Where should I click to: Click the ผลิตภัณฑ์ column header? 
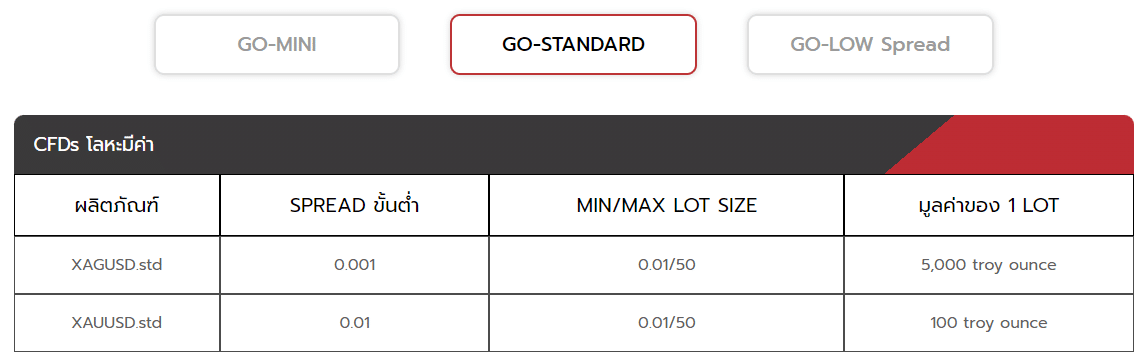117,205
